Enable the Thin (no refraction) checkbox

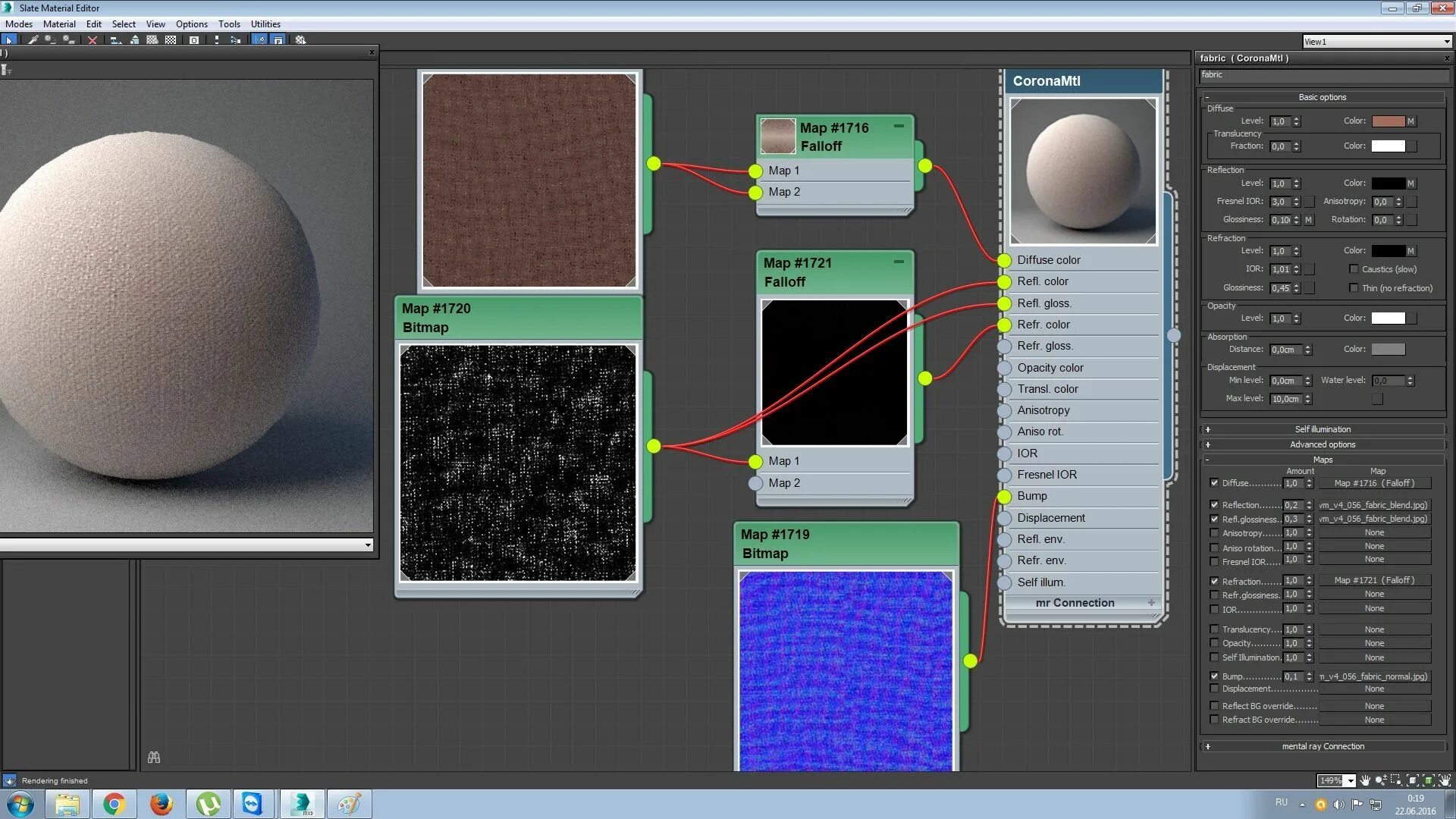(x=1354, y=288)
